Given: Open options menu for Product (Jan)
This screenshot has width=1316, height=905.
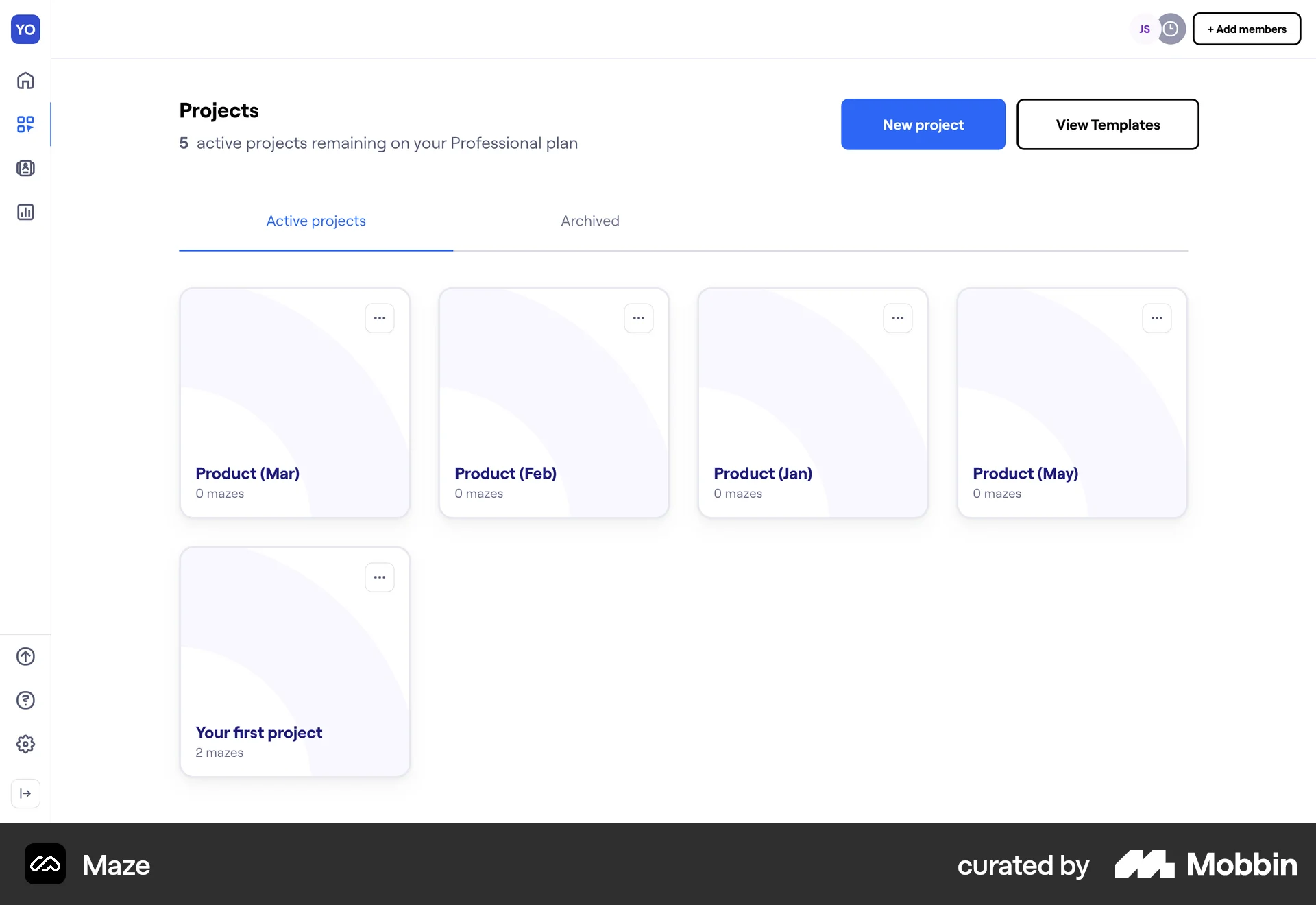Looking at the screenshot, I should coord(898,318).
